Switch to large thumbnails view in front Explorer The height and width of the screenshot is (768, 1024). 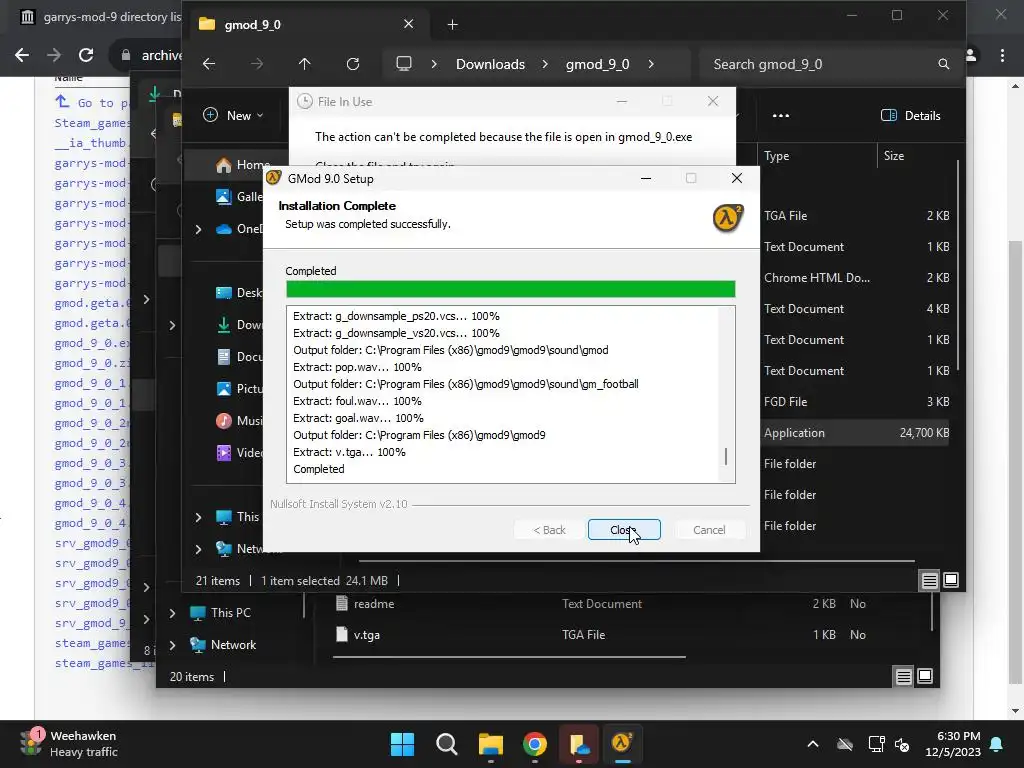click(x=951, y=580)
